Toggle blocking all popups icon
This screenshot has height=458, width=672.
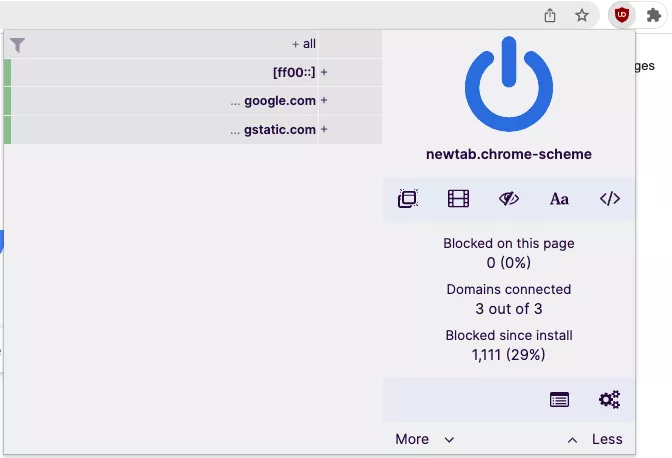(408, 199)
